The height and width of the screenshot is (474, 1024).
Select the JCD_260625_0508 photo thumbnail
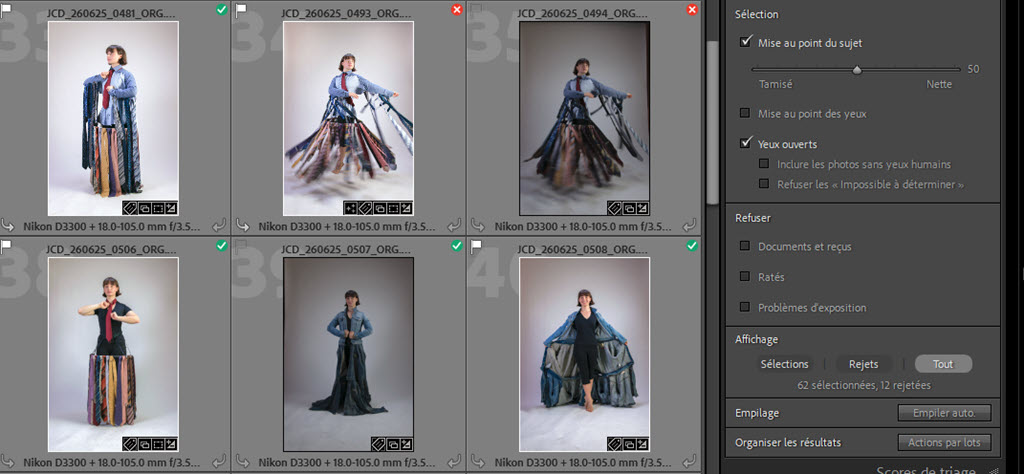(584, 355)
